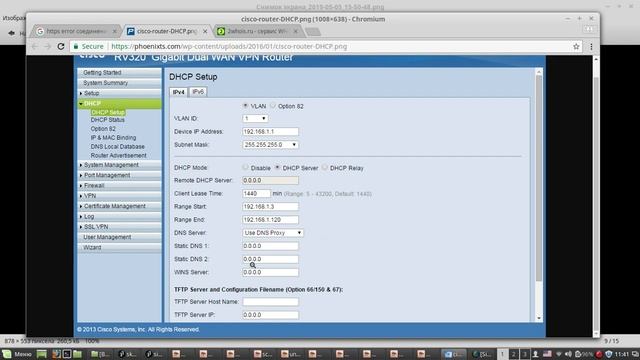Screen dimensions: 640x360
Task: Click the DHCP Setup panel scrollbar
Action: (539, 178)
